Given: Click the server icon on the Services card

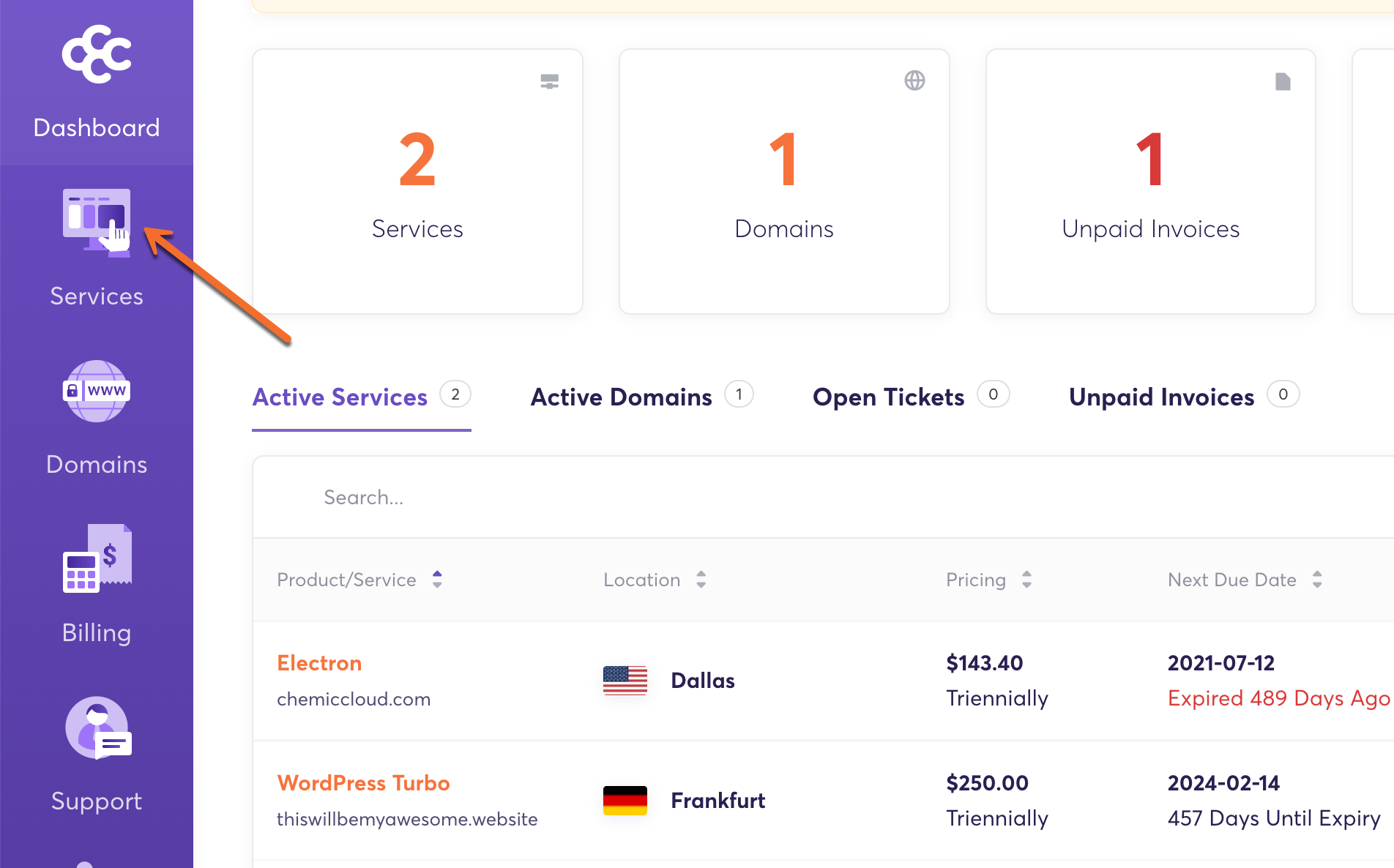Looking at the screenshot, I should [x=550, y=81].
